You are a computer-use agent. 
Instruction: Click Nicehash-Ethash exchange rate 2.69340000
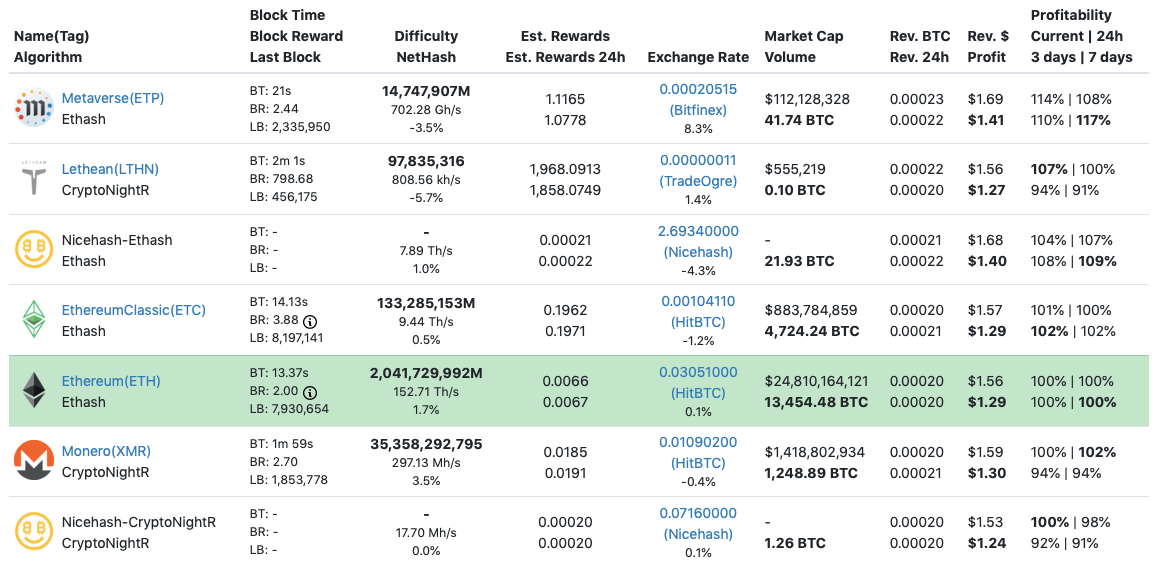tap(698, 231)
